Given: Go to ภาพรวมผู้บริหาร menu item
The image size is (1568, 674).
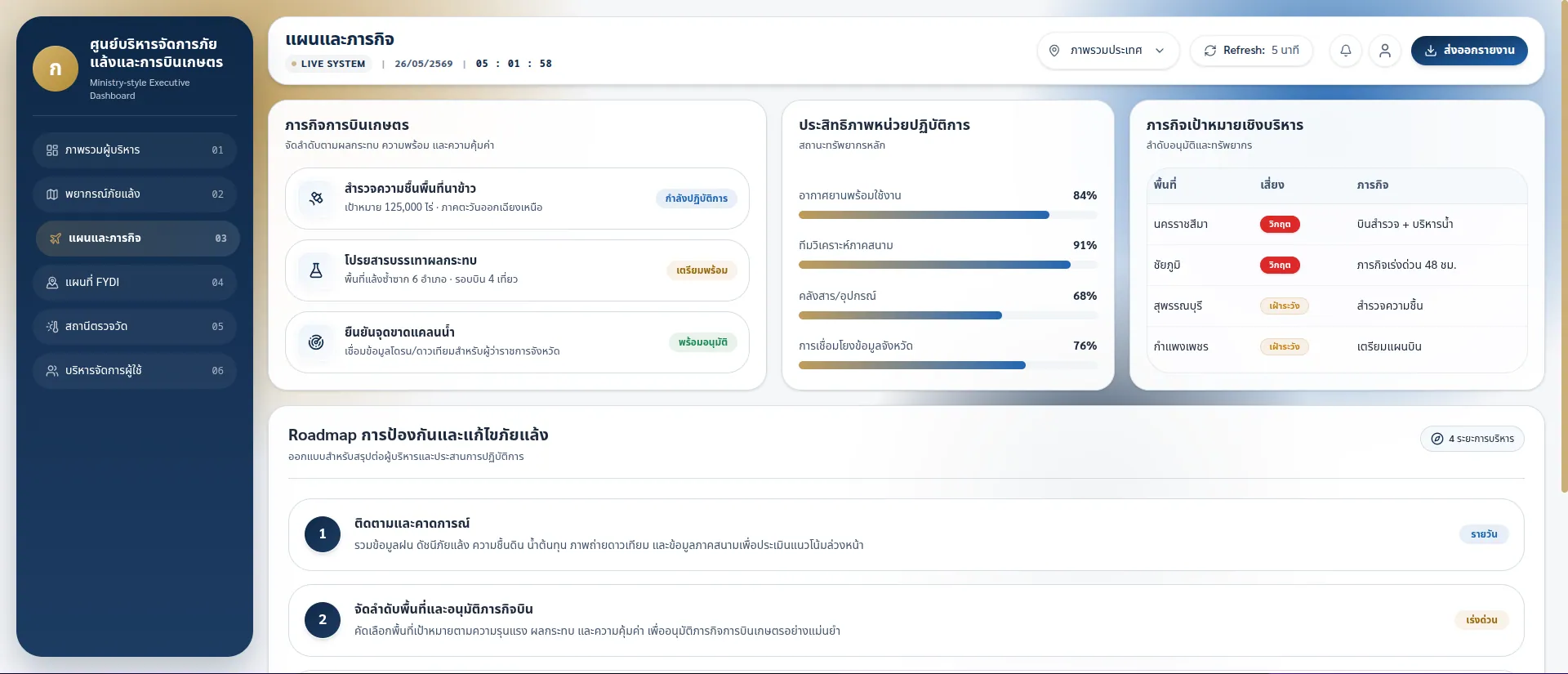Looking at the screenshot, I should pyautogui.click(x=135, y=150).
